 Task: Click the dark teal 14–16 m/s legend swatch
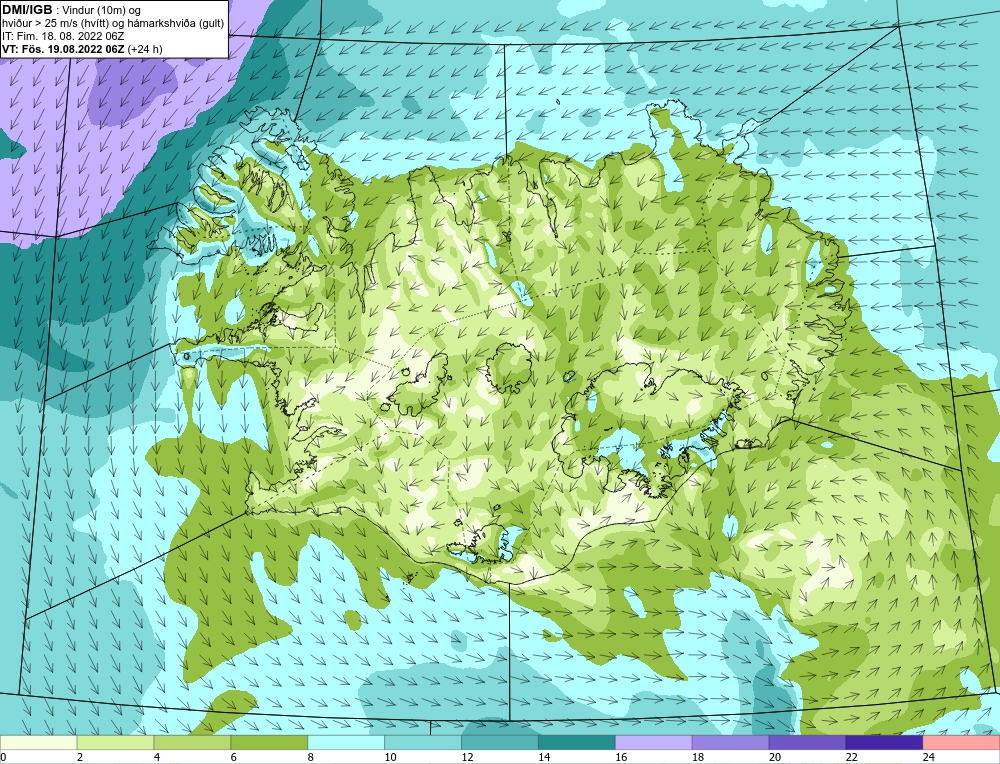(577, 742)
